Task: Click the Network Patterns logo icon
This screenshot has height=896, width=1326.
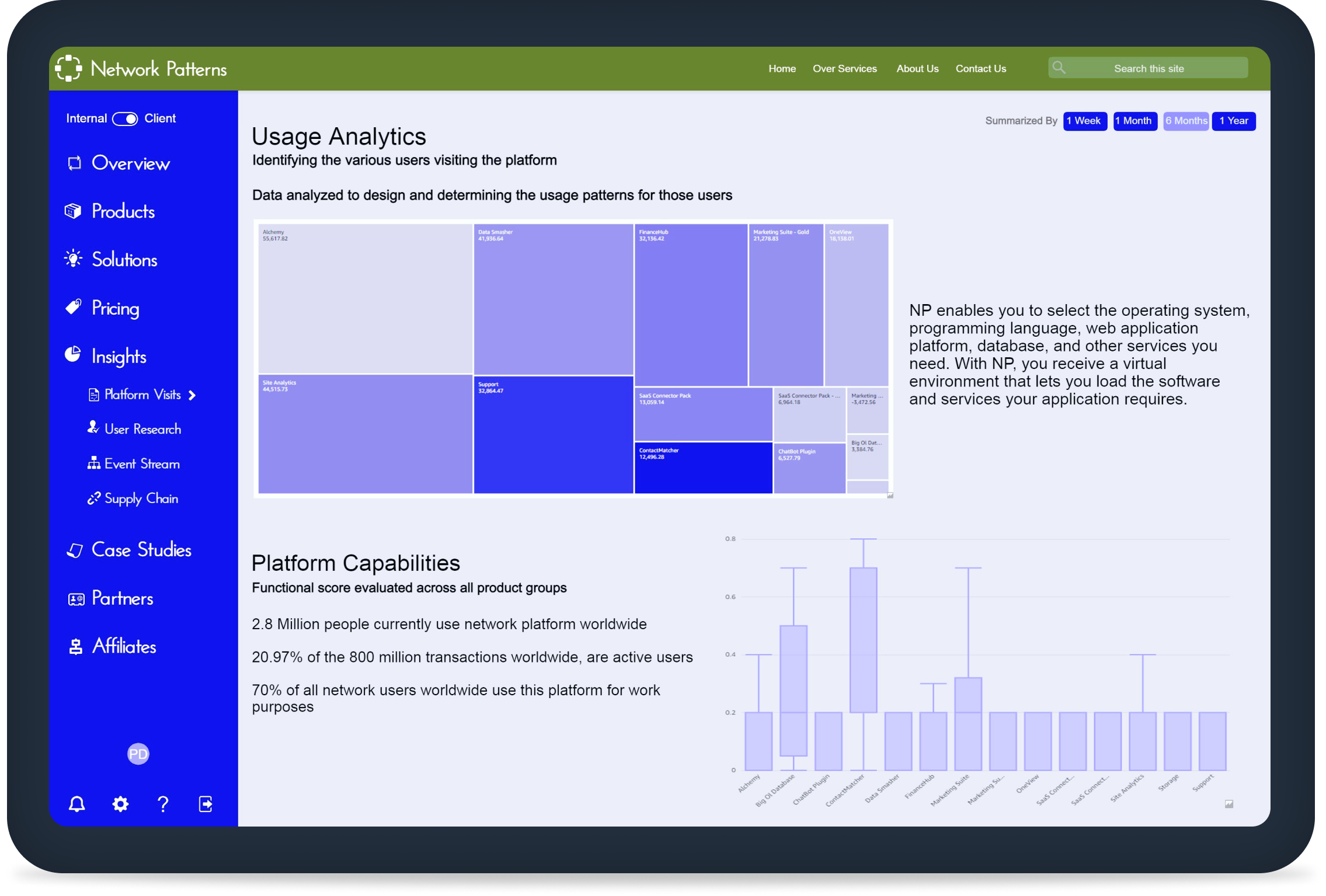Action: (x=69, y=68)
